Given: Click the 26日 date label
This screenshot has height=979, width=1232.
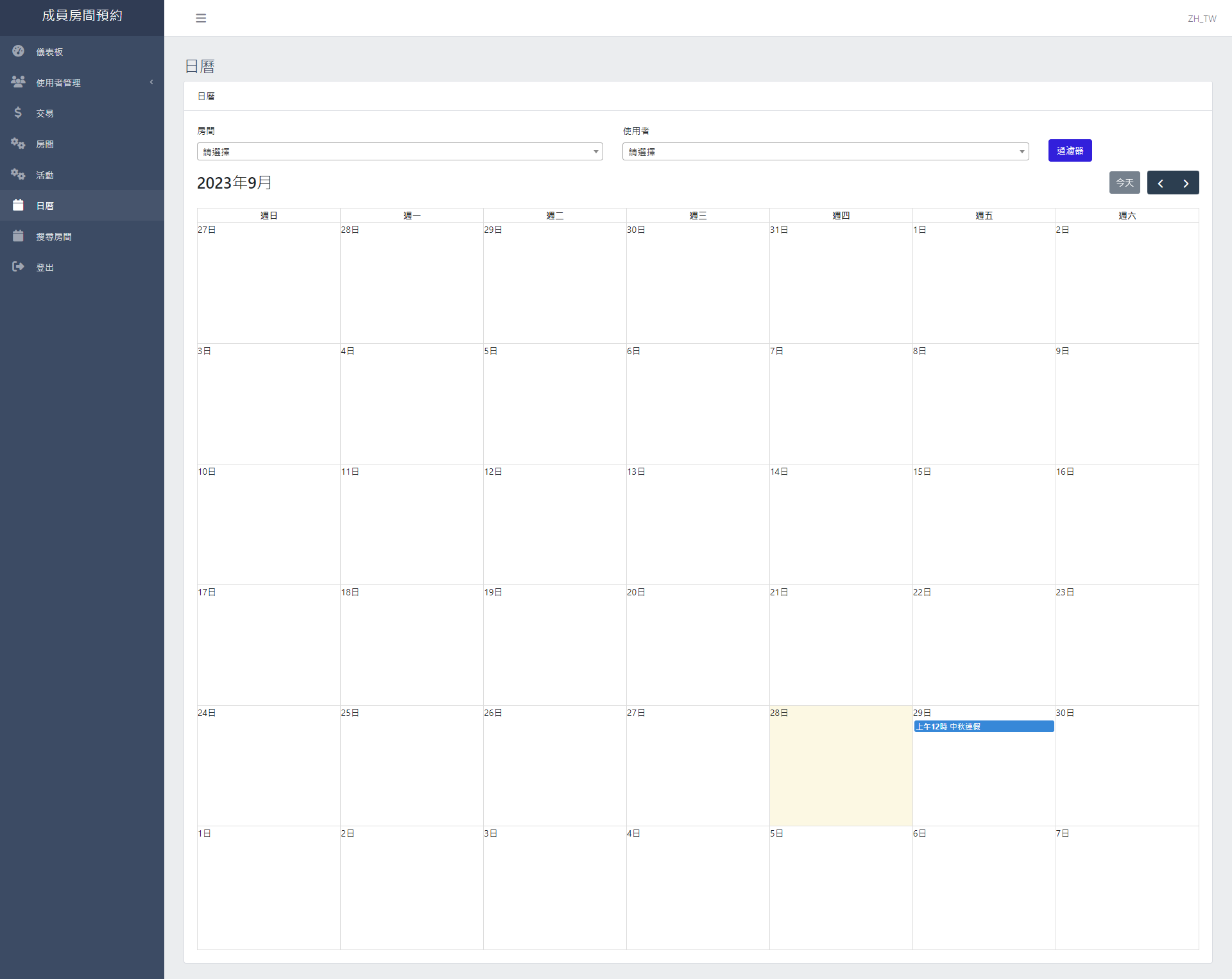Looking at the screenshot, I should (492, 713).
